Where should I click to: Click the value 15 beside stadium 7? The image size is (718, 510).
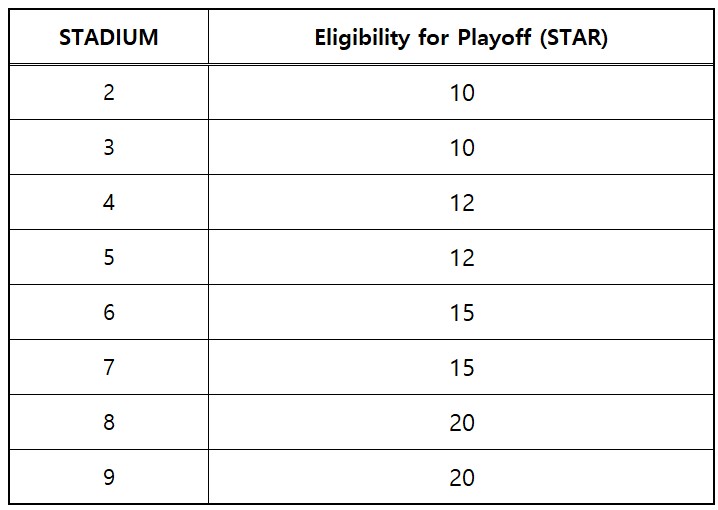point(462,368)
